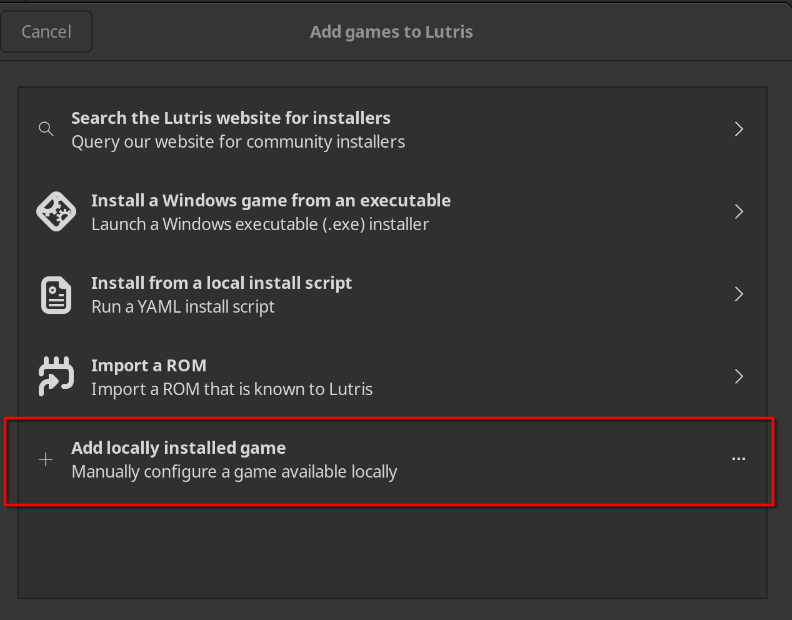Click the Import ROM chip icon
Screen dimensions: 792x620
tap(56, 376)
